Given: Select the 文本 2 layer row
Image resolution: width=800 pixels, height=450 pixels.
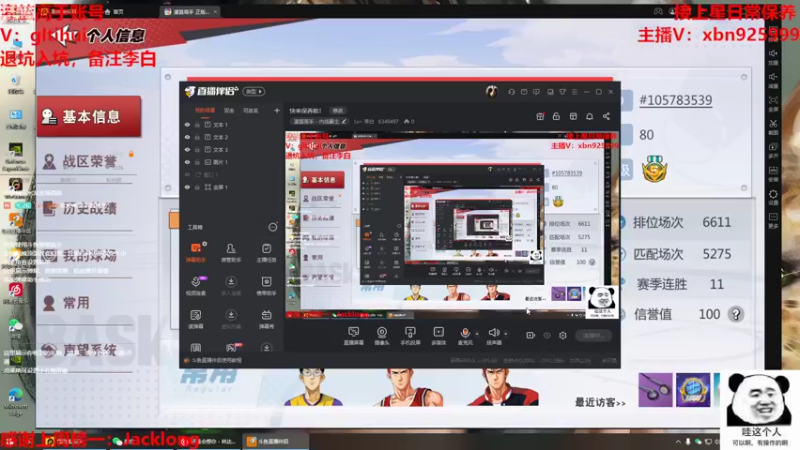Looking at the screenshot, I should tap(231, 137).
